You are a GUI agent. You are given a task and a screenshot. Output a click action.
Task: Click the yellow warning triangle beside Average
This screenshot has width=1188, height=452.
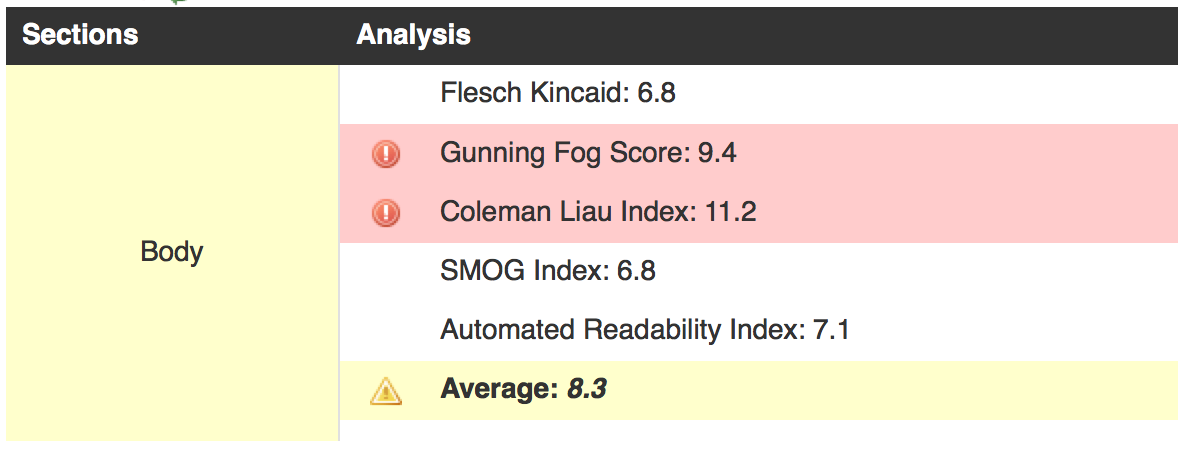tap(386, 391)
